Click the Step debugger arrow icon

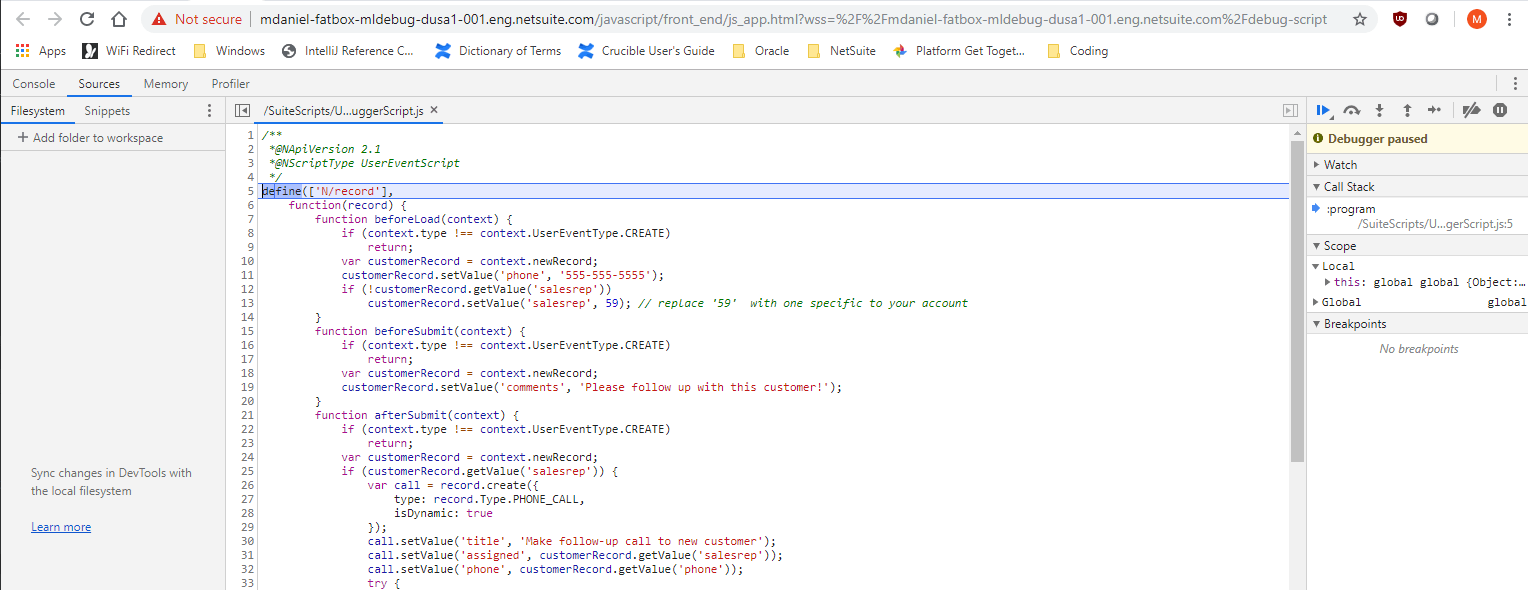pos(1434,111)
